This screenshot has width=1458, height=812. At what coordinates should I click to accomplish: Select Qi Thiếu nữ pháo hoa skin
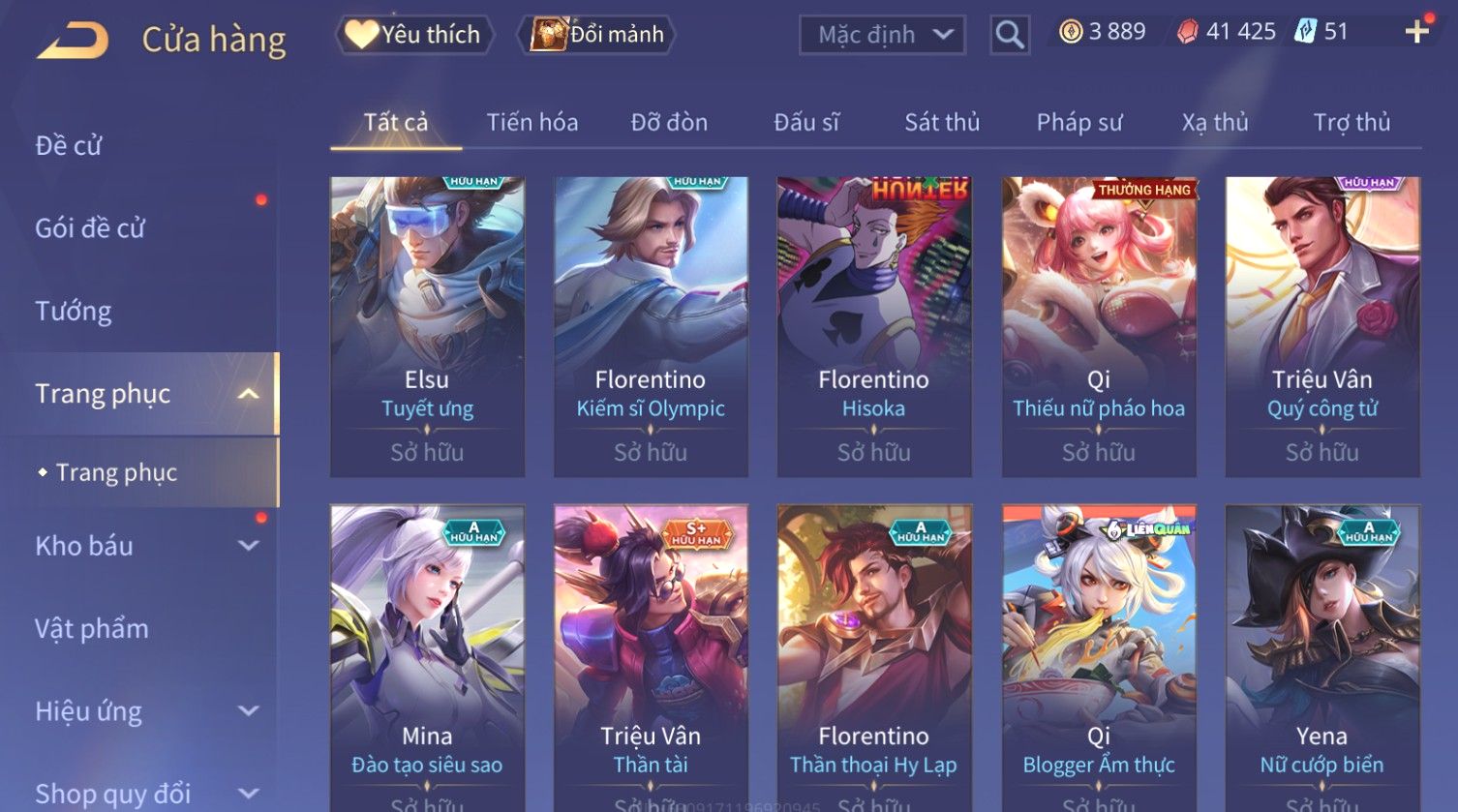[x=1099, y=327]
